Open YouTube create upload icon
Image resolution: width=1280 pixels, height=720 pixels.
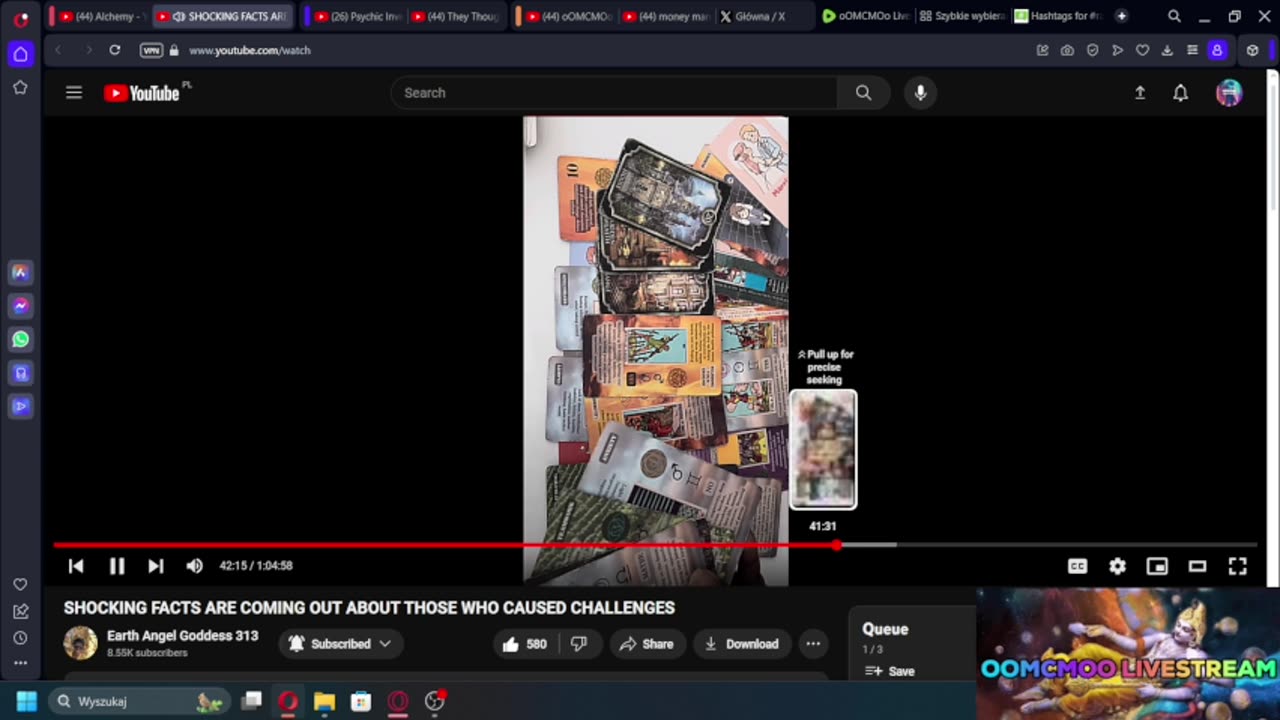(1139, 93)
